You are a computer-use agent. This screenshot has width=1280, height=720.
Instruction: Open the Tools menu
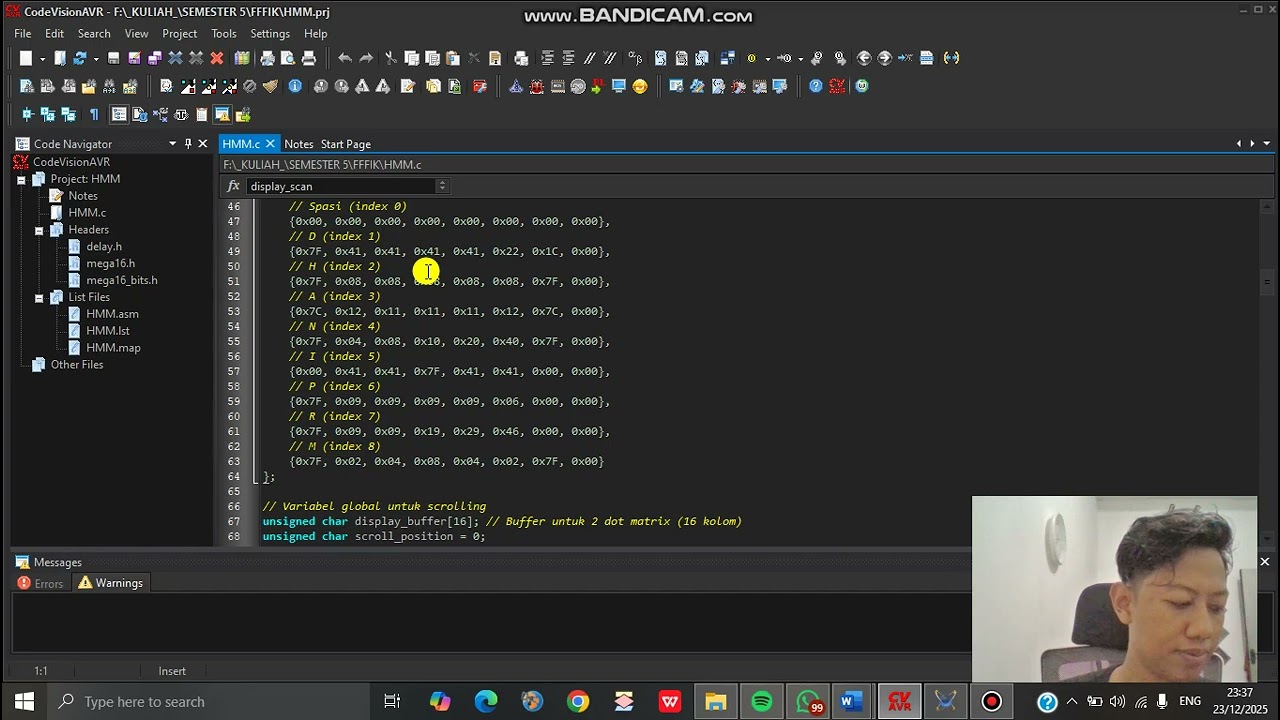224,33
